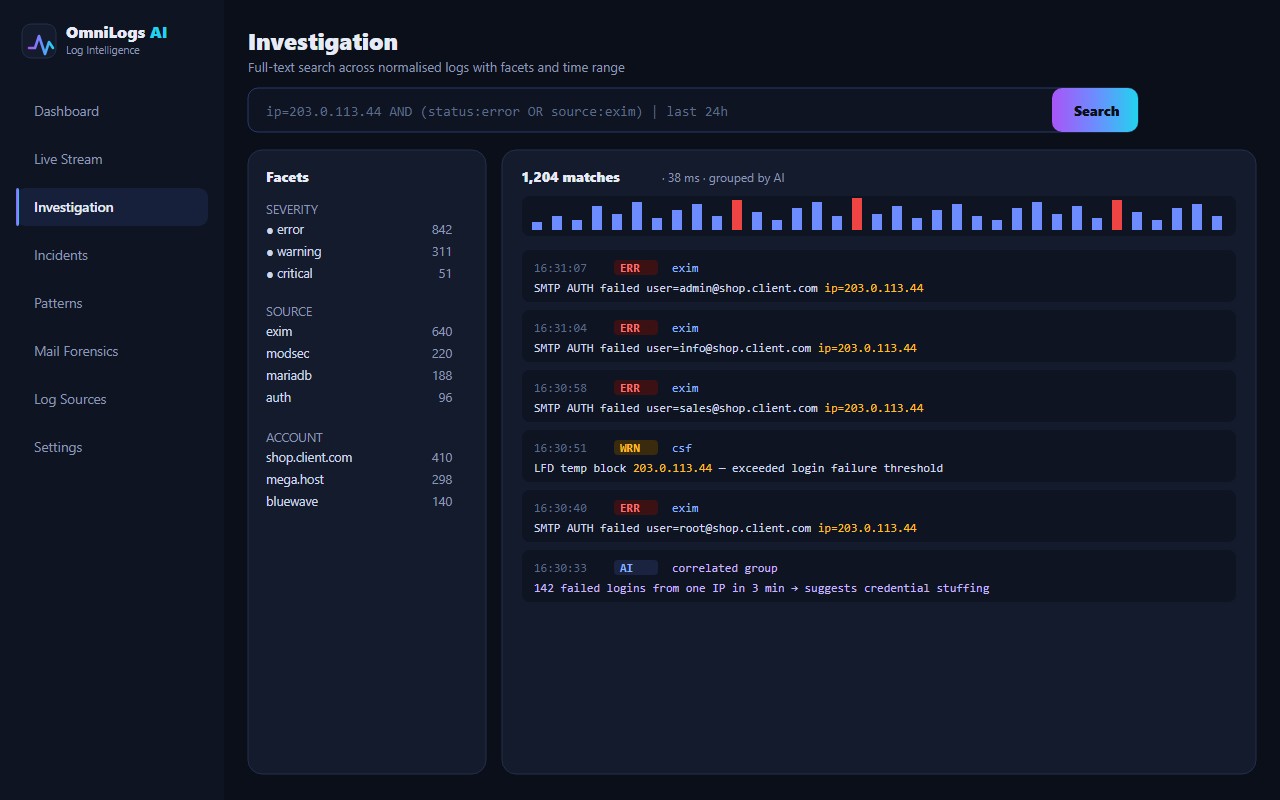Select the Investigation sidebar item
Screen dimensions: 1280x800
point(112,207)
